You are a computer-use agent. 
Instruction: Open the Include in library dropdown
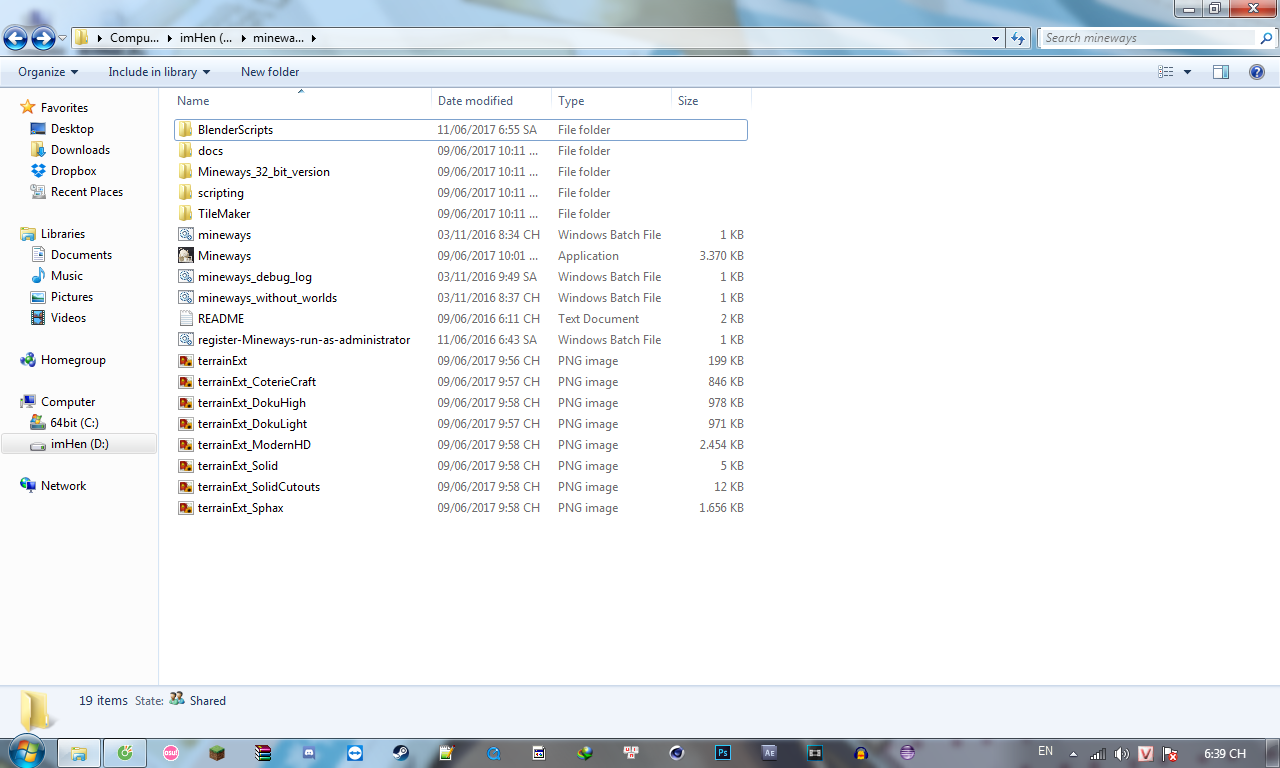tap(159, 72)
